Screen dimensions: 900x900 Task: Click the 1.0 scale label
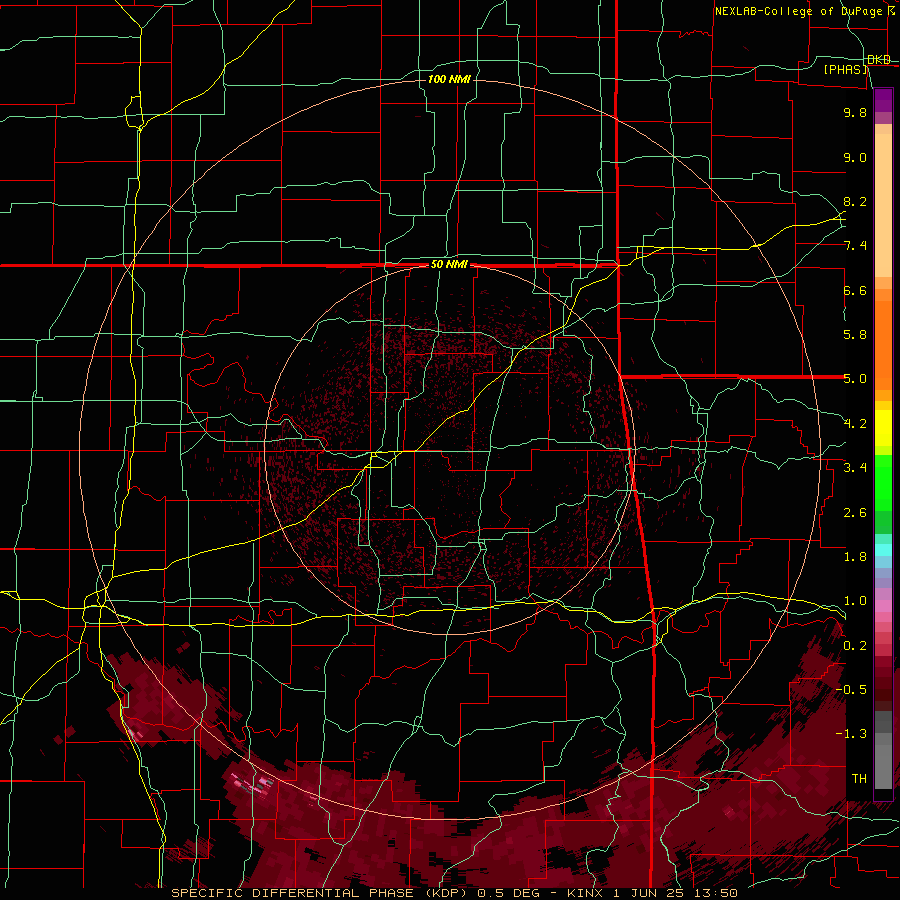click(x=855, y=601)
